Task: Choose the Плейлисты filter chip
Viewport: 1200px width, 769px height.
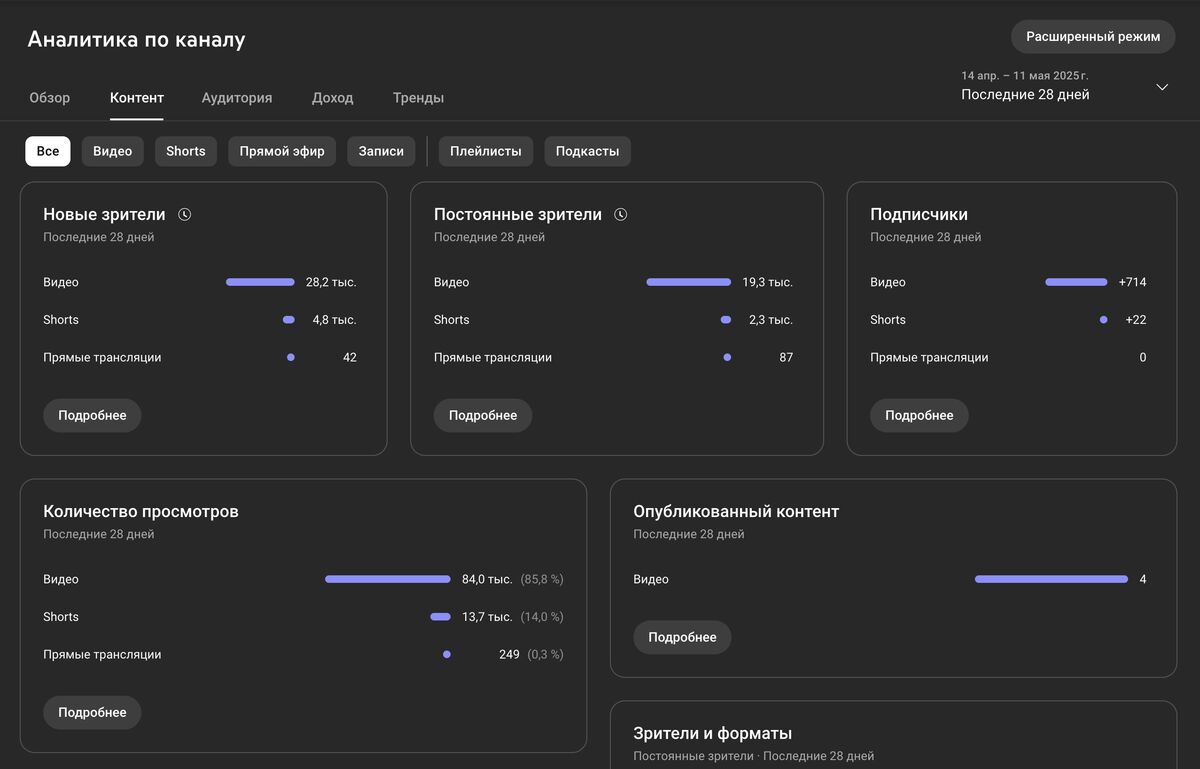Action: pyautogui.click(x=486, y=151)
